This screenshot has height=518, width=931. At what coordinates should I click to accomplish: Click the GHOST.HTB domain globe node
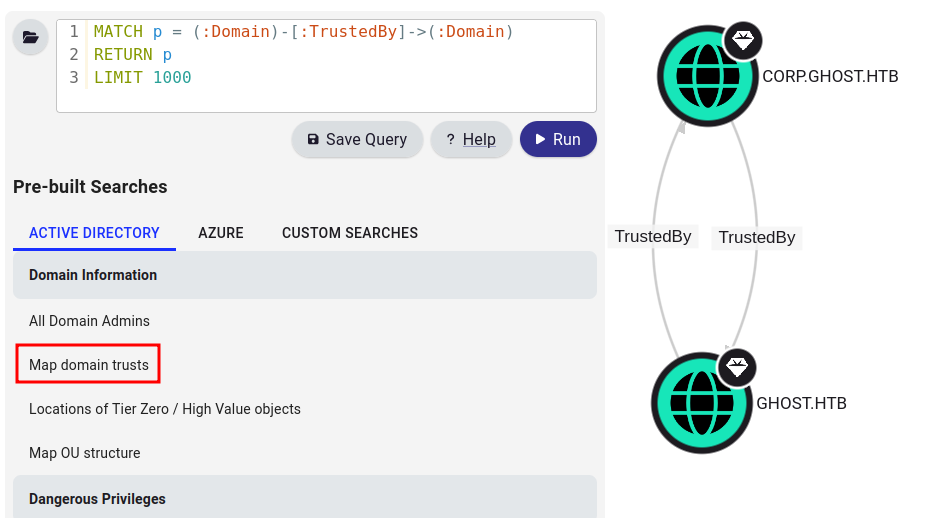[x=700, y=403]
